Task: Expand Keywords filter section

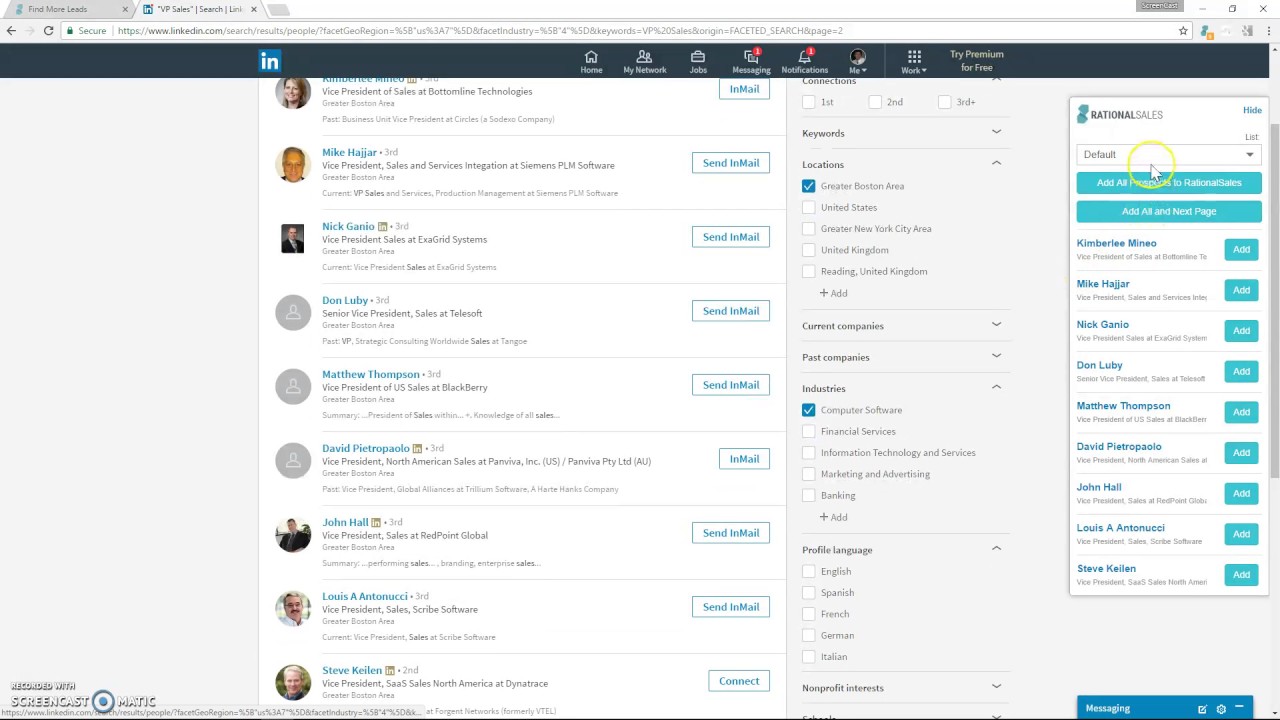Action: coord(996,132)
